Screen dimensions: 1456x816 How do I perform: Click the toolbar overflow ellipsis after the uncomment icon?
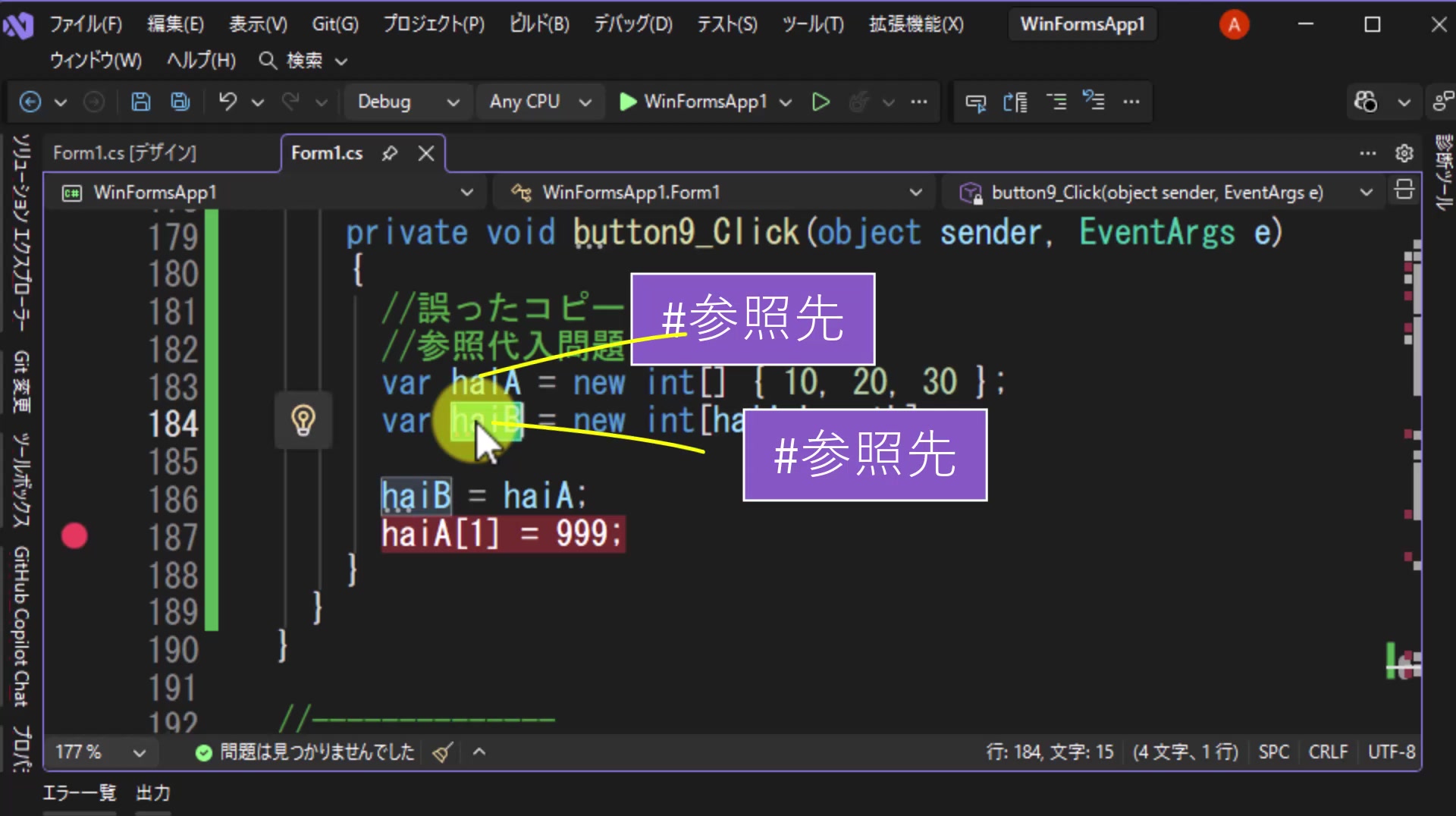1131,102
